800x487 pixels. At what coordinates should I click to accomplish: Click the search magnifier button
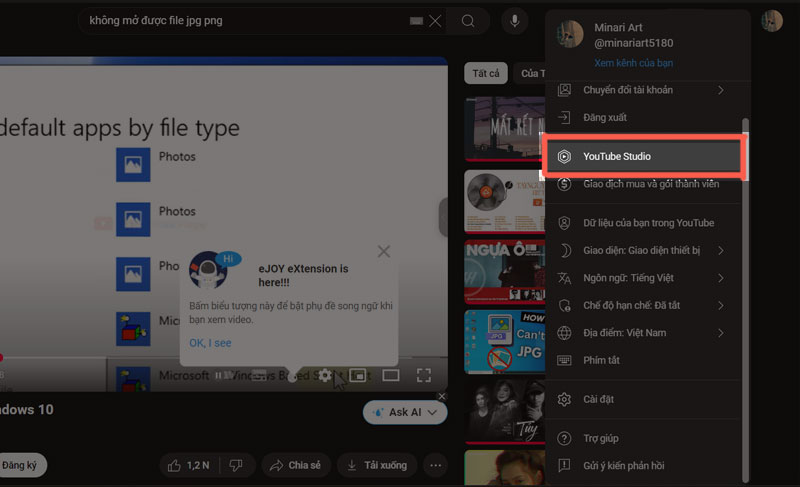pos(468,21)
